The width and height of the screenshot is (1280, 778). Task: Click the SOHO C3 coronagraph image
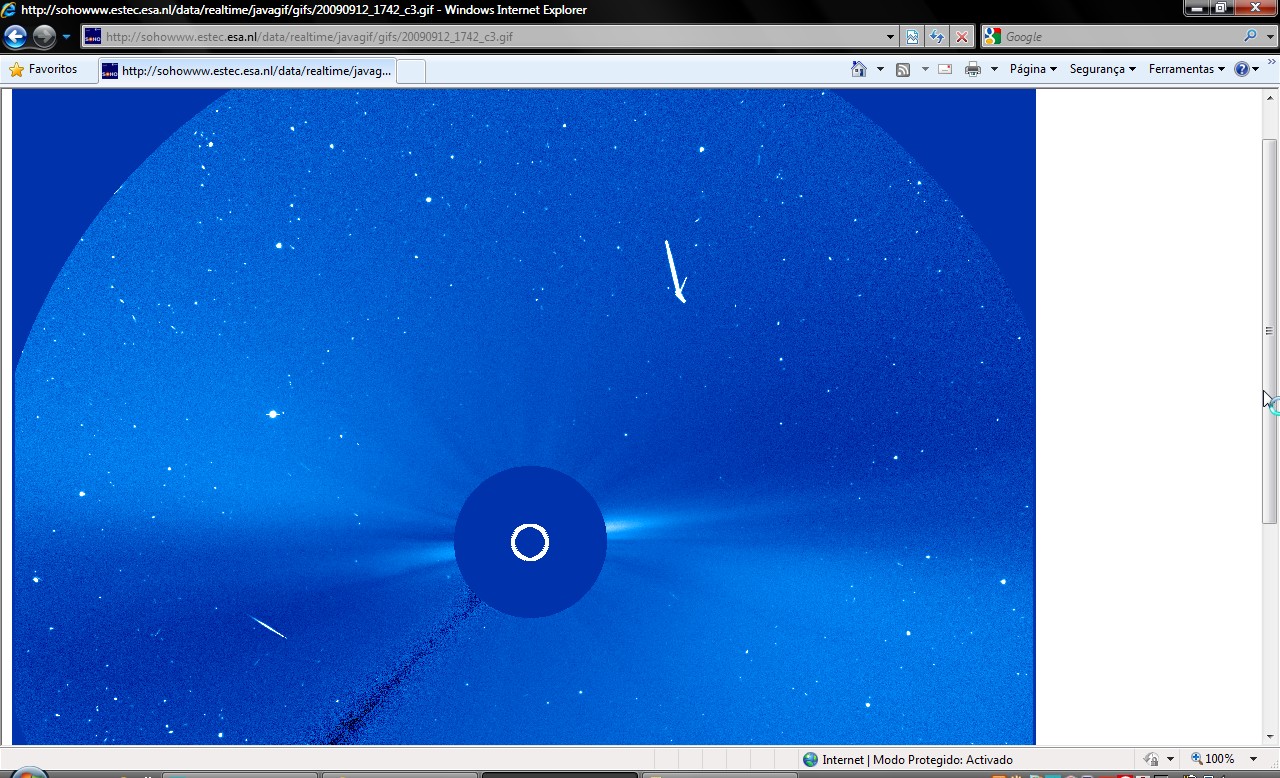524,417
